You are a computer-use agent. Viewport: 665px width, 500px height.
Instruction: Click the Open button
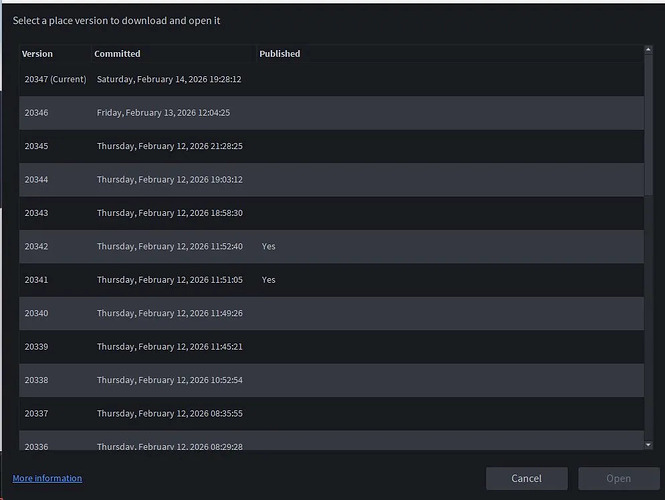coord(618,478)
